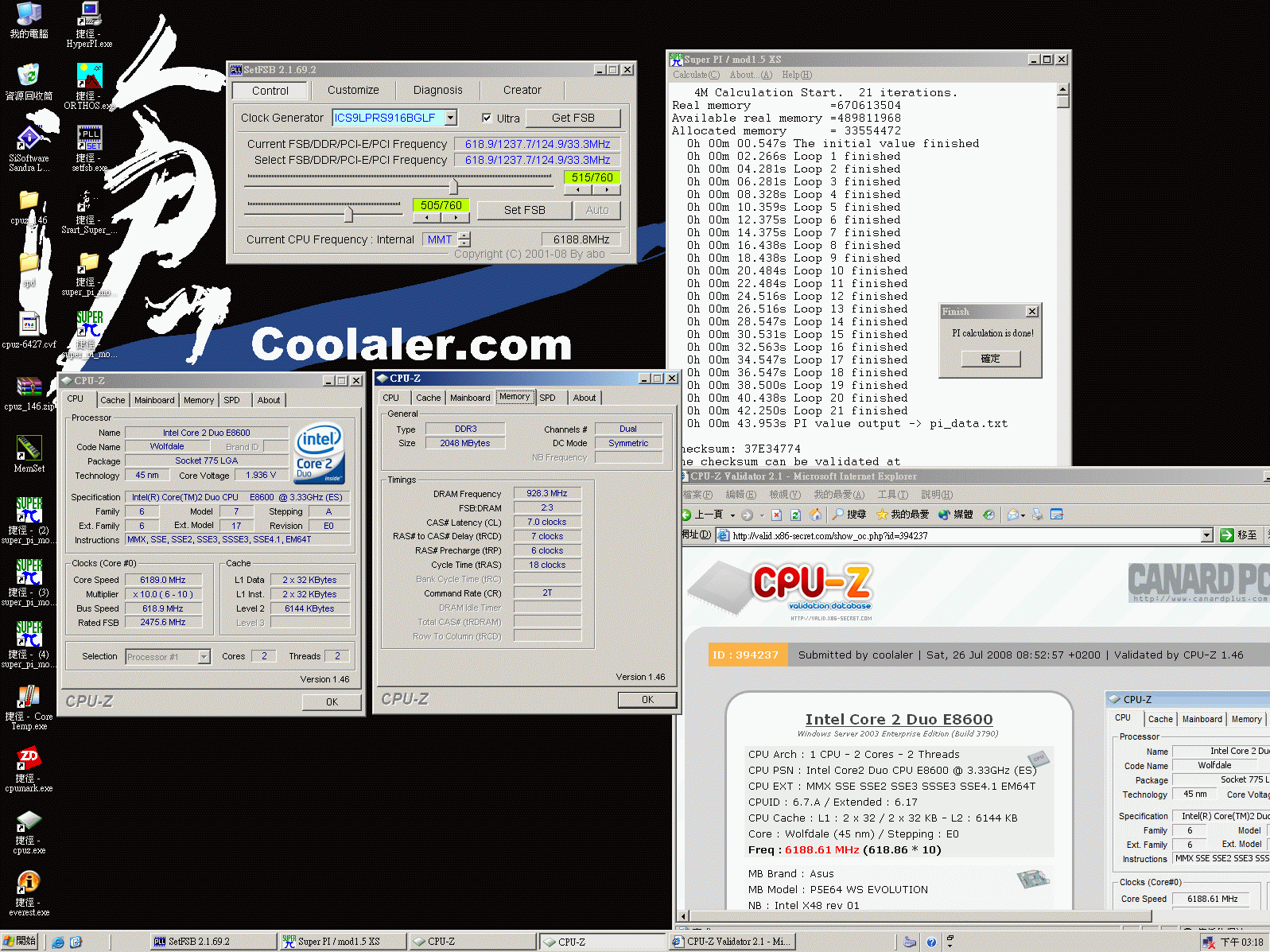Open Cache tab in left CPU-Z window

[112, 400]
